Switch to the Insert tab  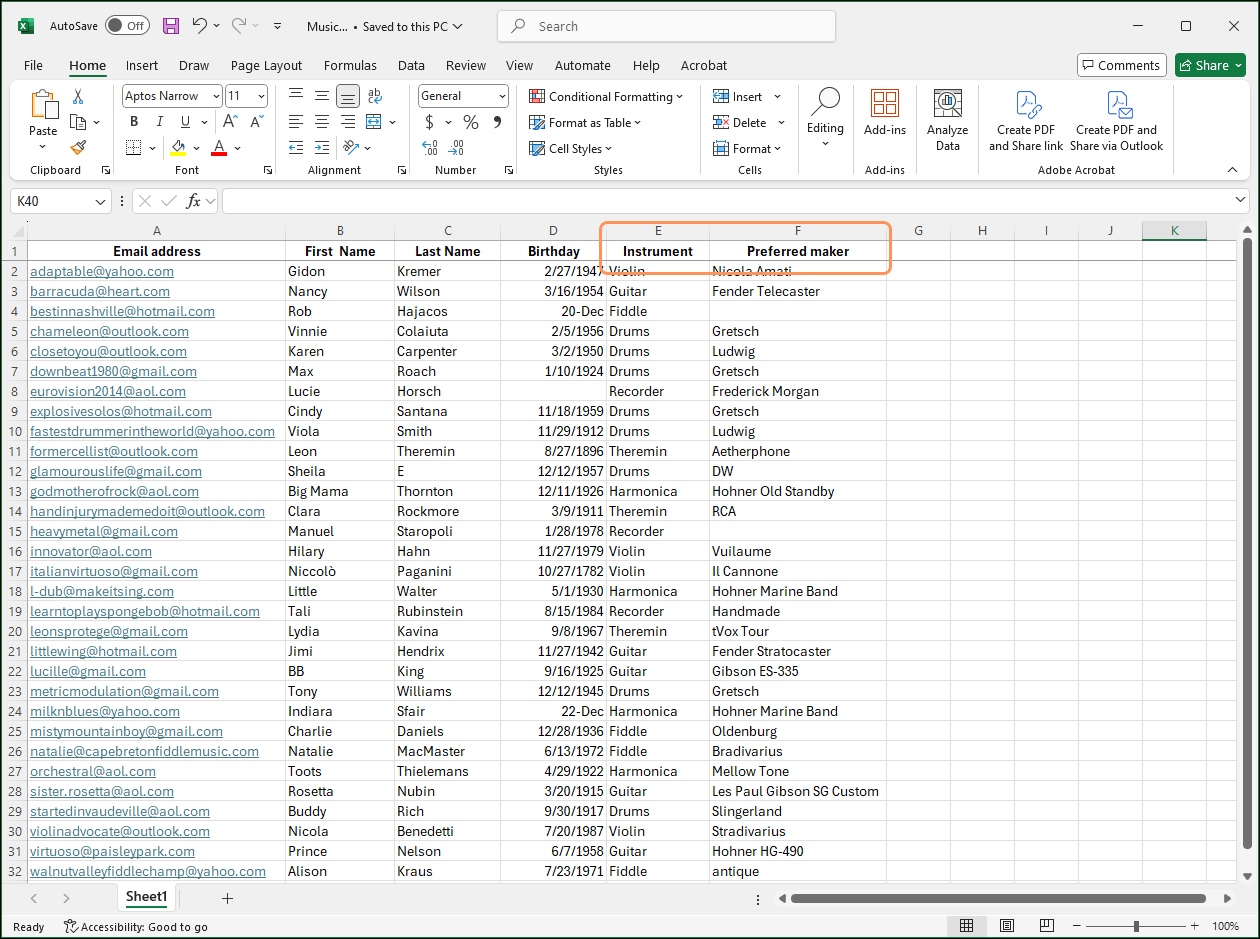pos(142,65)
